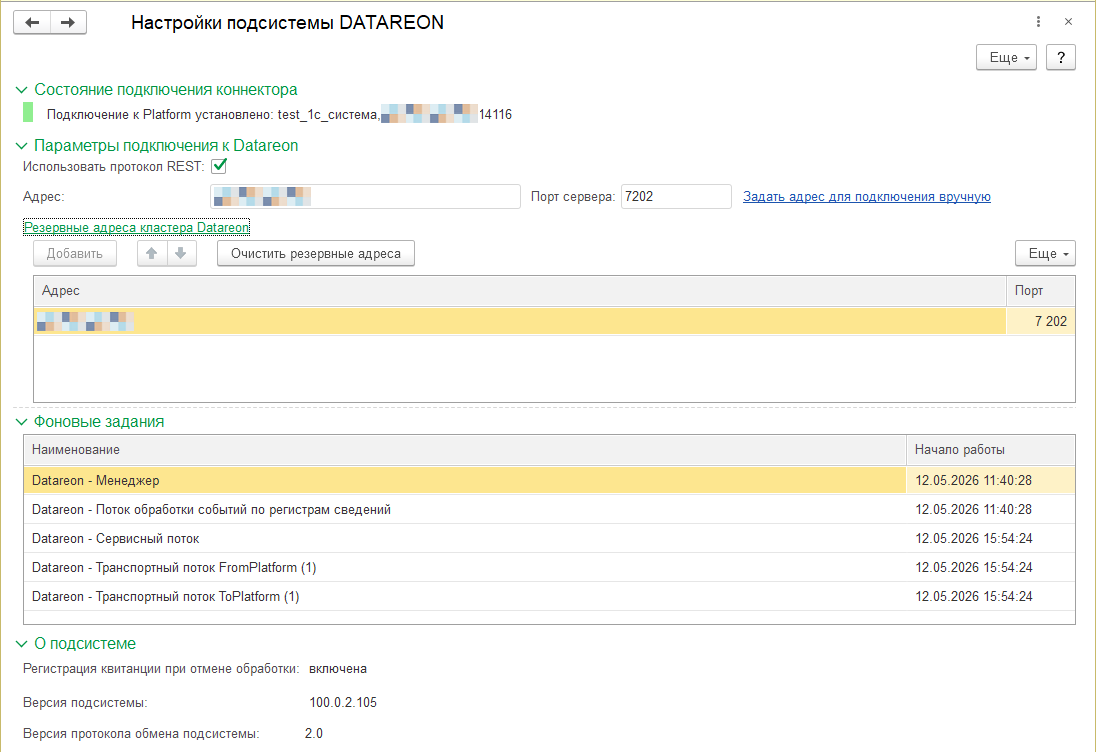
Task: Collapse the 'О подсистеме' section
Action: coord(22,643)
